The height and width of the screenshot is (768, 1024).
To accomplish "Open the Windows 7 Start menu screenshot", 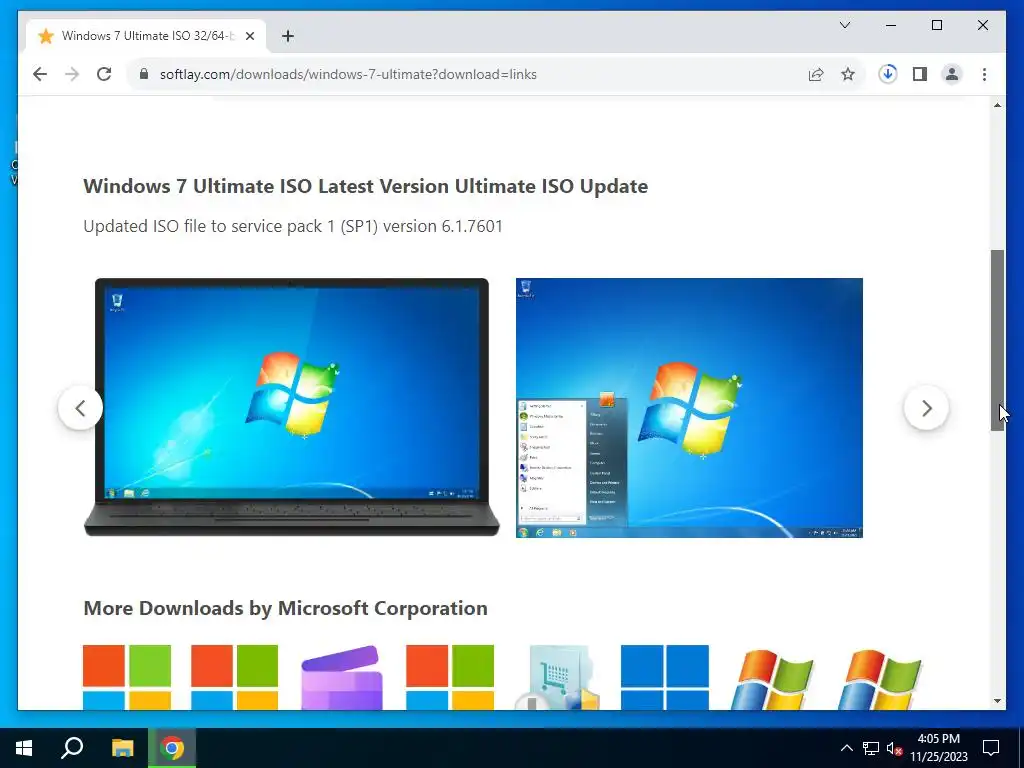I will click(x=689, y=408).
